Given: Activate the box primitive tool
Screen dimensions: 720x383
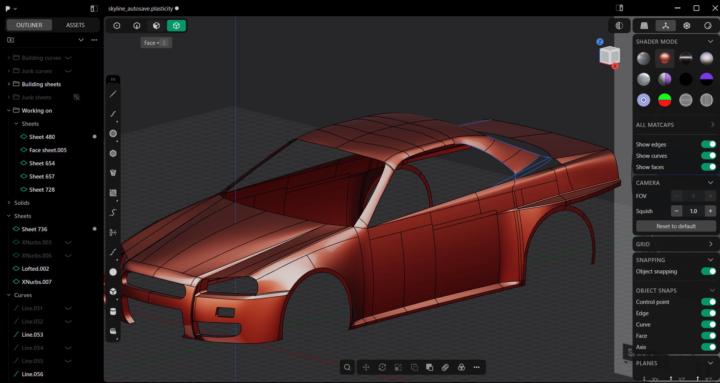Looking at the screenshot, I should pyautogui.click(x=113, y=292).
